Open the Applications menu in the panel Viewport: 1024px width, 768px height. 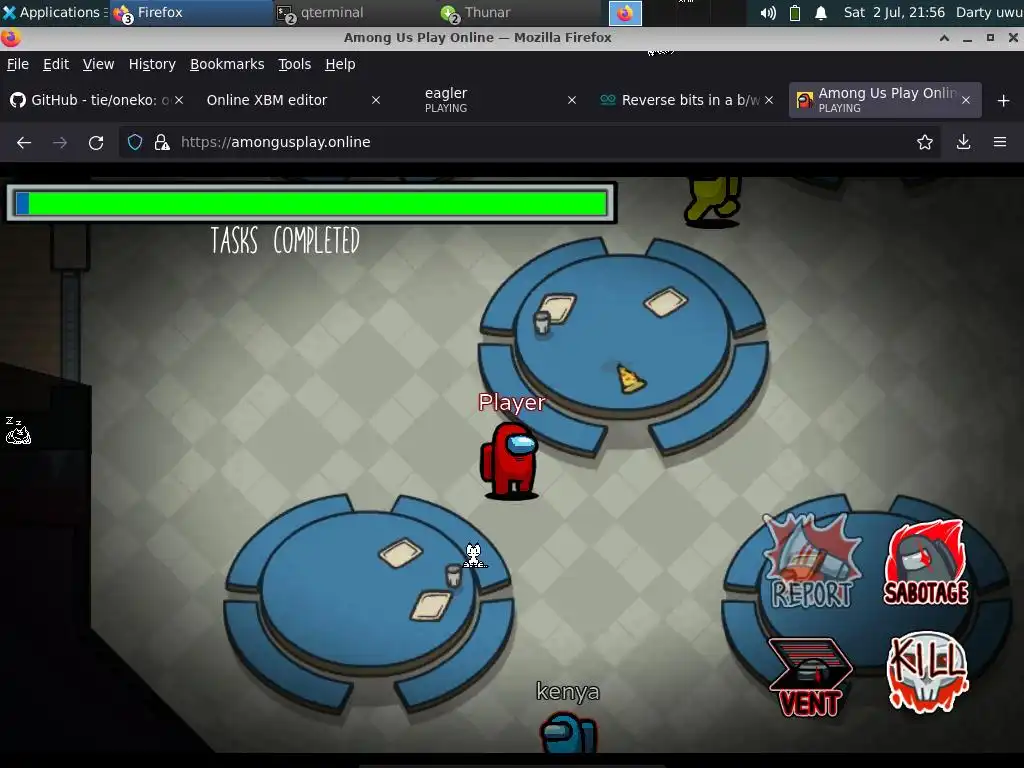click(x=54, y=12)
